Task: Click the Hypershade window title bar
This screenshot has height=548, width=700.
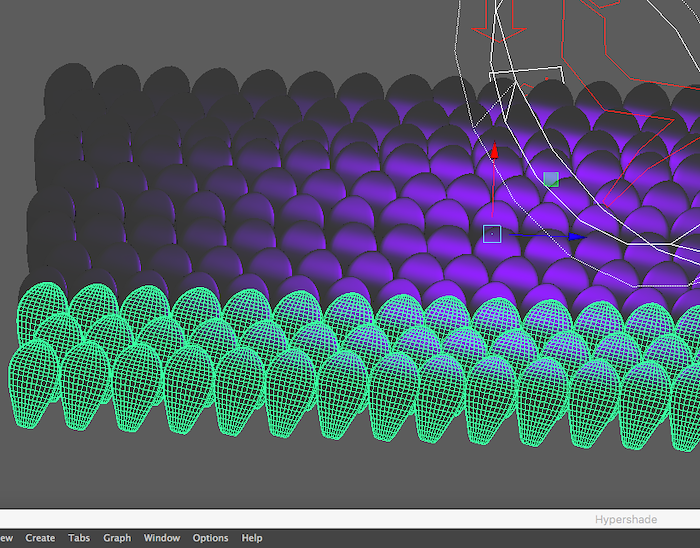Action: 350,519
